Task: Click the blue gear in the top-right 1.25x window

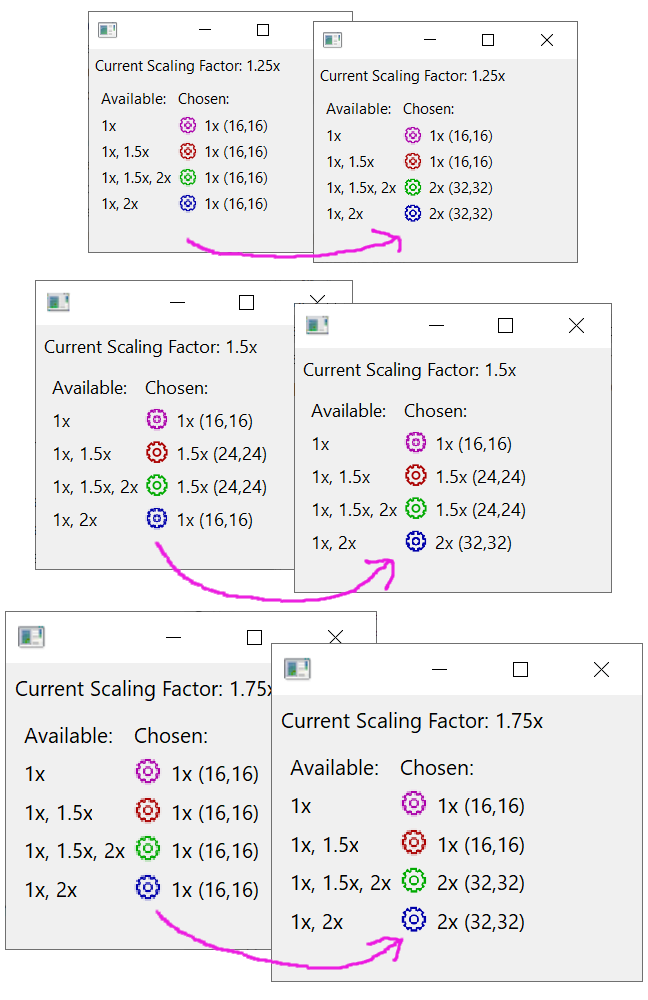Action: [x=414, y=213]
